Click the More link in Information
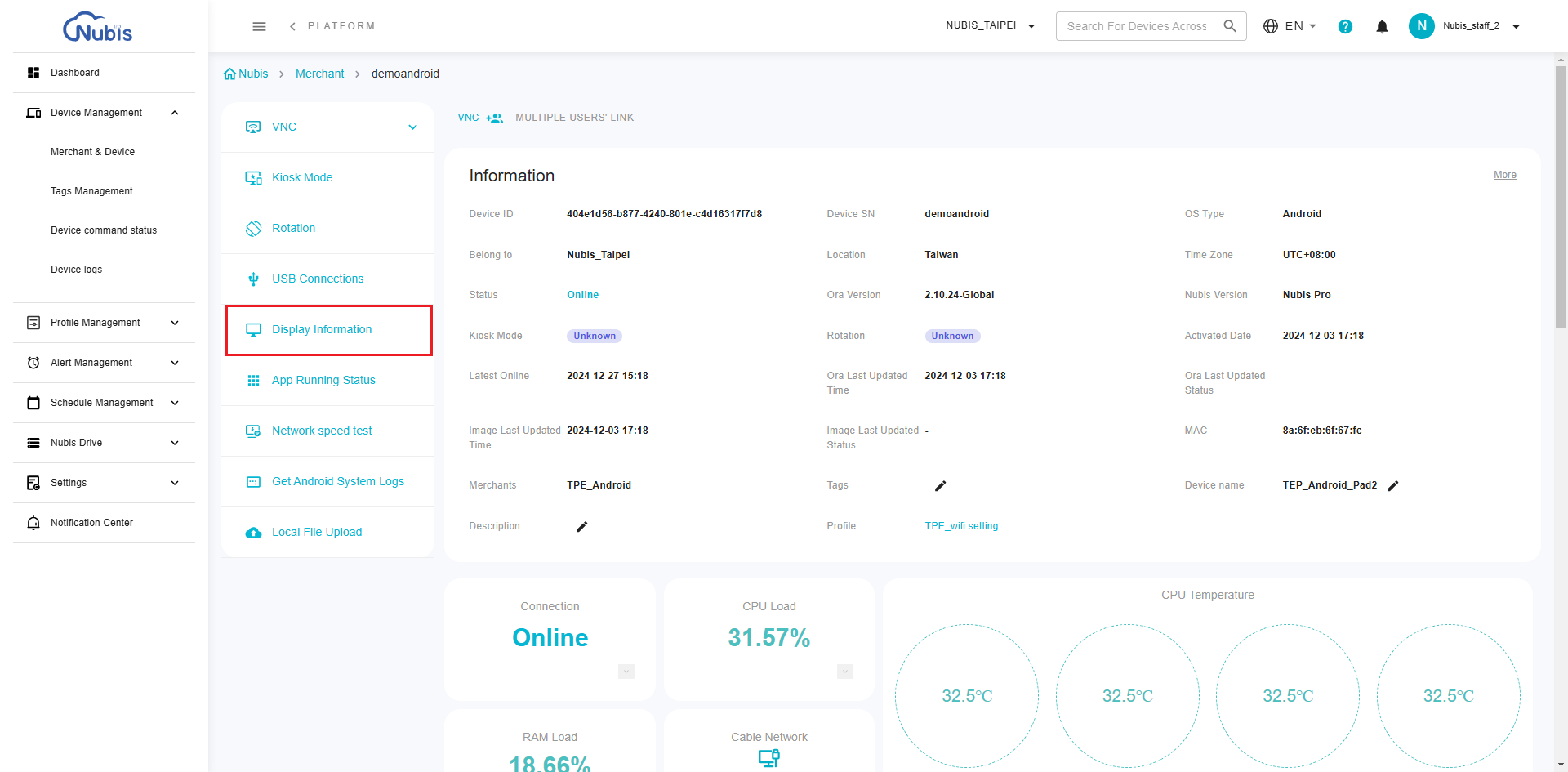The height and width of the screenshot is (772, 1568). pyautogui.click(x=1504, y=175)
